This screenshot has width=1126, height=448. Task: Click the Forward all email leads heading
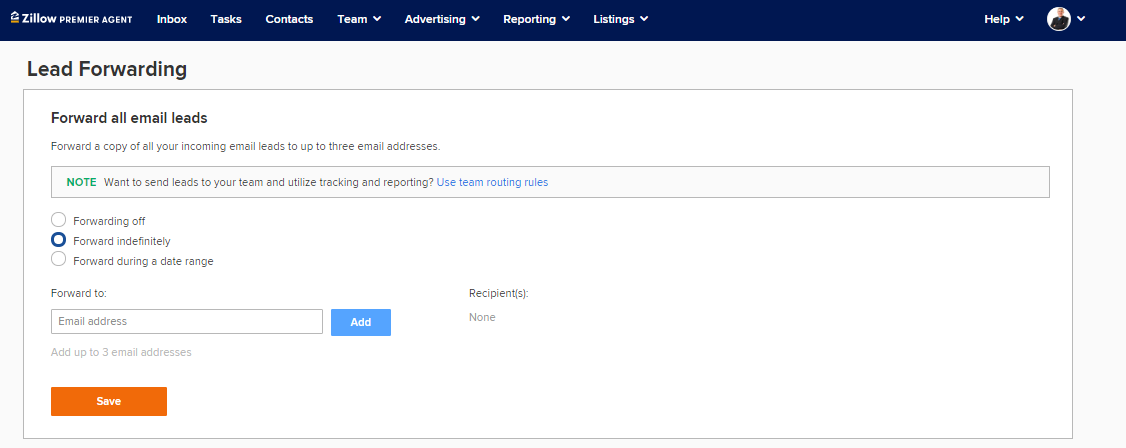(129, 117)
